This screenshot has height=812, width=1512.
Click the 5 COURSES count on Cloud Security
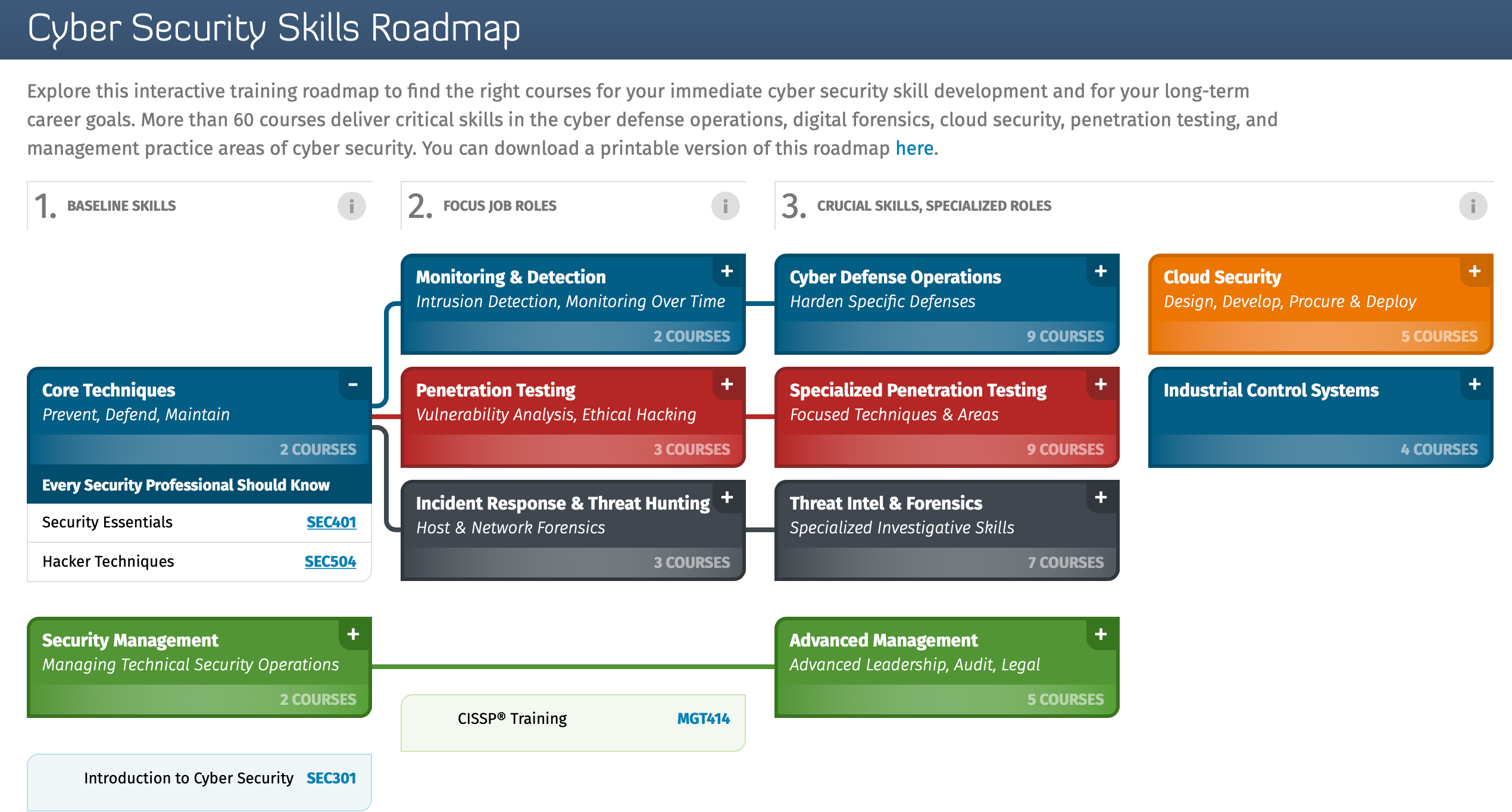[1439, 336]
